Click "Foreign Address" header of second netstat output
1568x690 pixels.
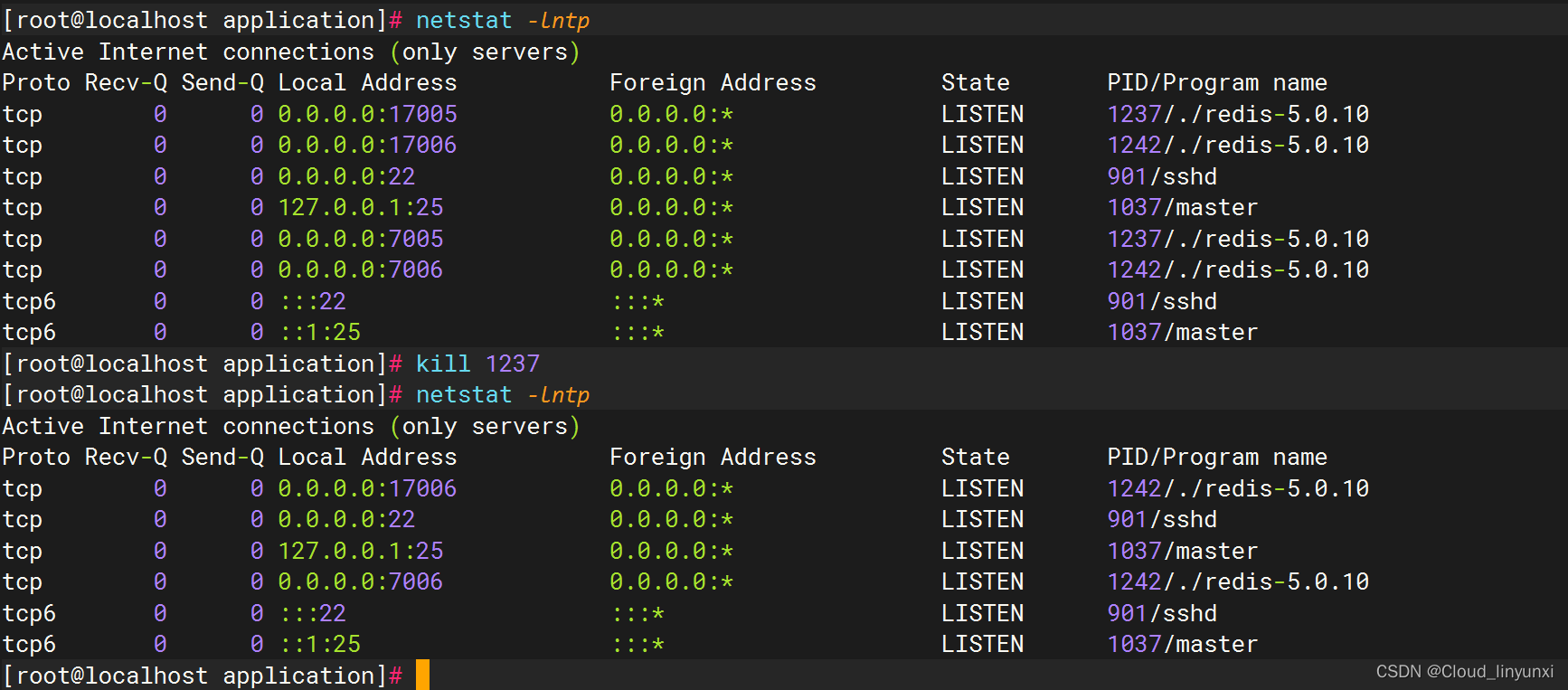713,457
